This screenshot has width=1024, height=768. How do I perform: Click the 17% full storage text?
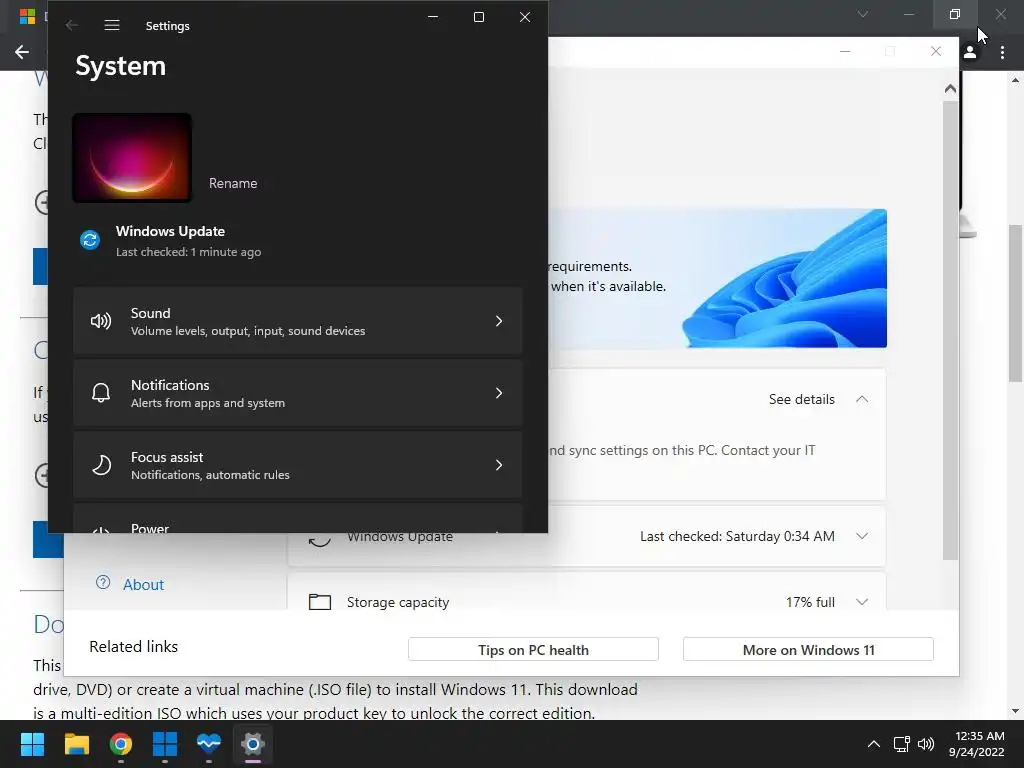[x=810, y=601]
